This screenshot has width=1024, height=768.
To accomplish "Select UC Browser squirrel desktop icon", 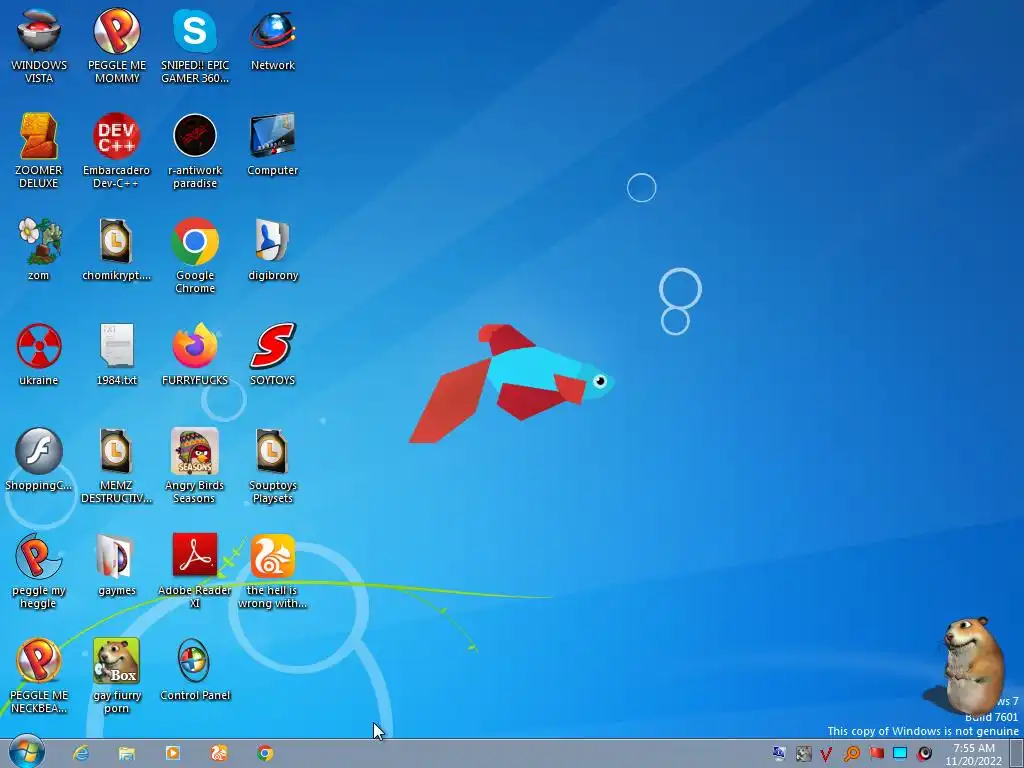I will click(273, 571).
